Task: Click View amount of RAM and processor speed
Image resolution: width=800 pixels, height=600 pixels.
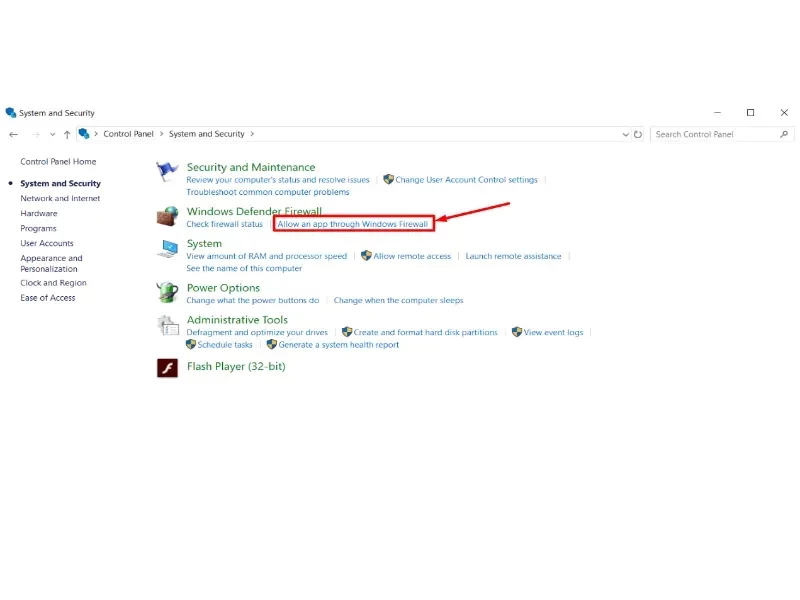Action: 266,256
